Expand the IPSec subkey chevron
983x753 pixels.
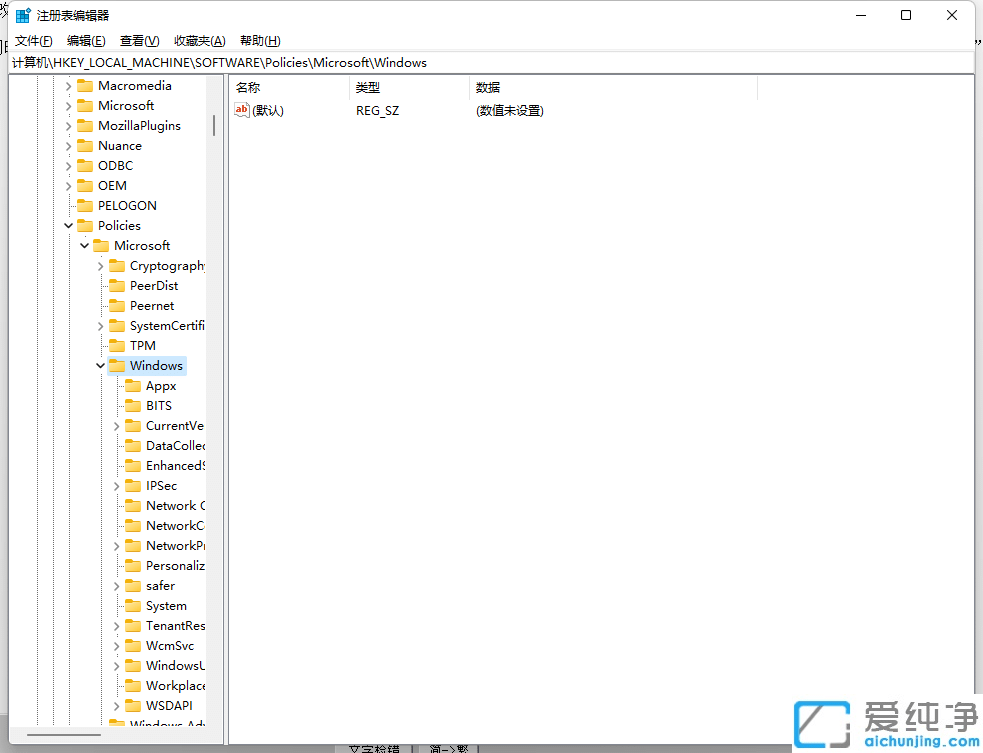coord(116,485)
